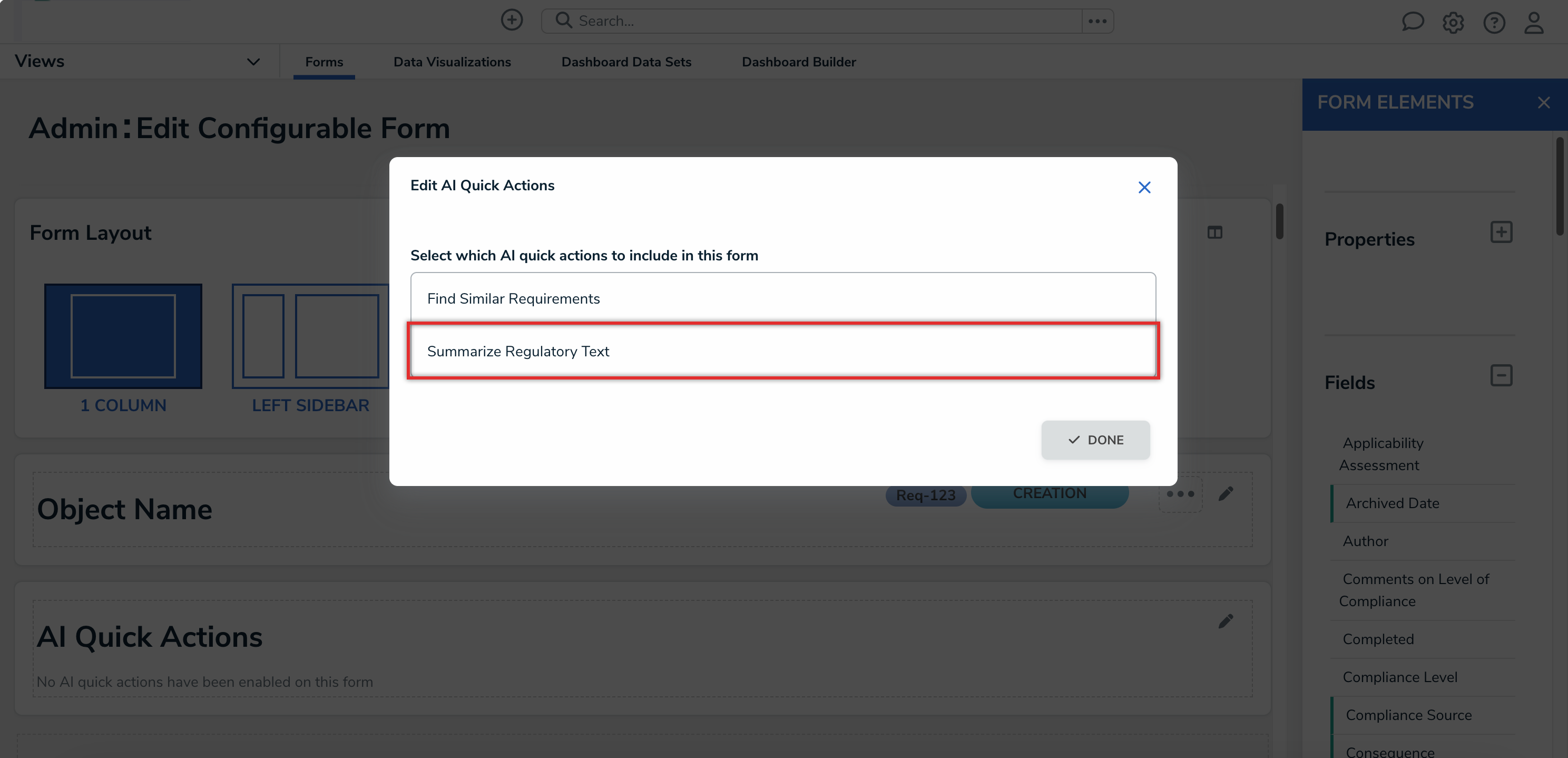Open the settings gear icon
Image resolution: width=1568 pixels, height=758 pixels.
point(1453,23)
